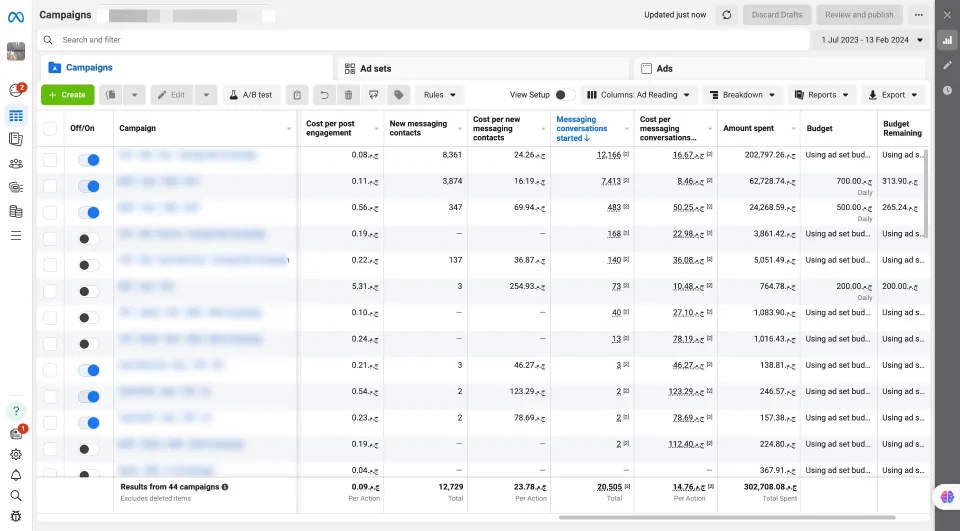Open the three-dots more options menu
The height and width of the screenshot is (531, 960).
(918, 15)
